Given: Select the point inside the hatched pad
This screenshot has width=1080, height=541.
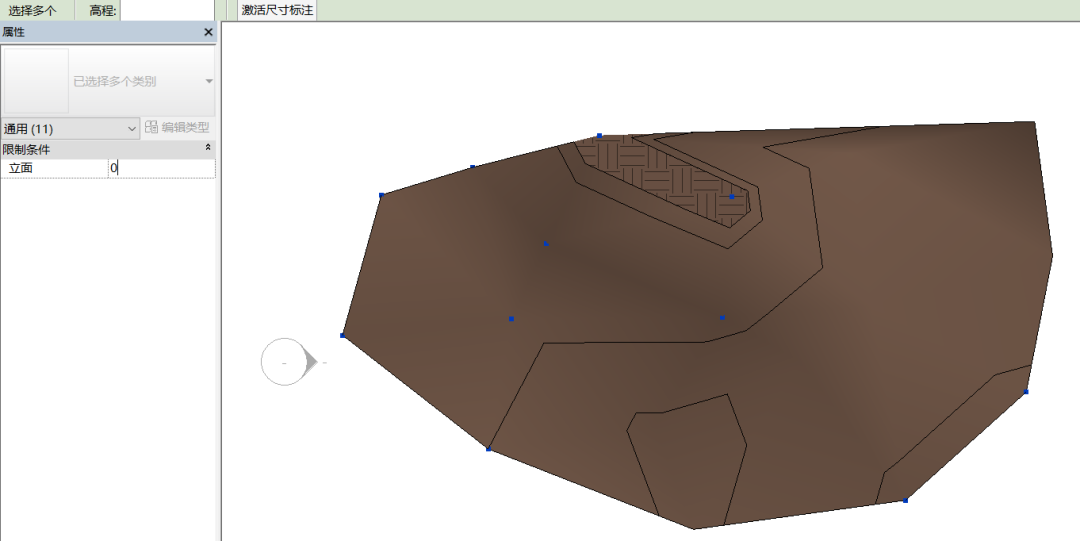Looking at the screenshot, I should click(x=731, y=196).
